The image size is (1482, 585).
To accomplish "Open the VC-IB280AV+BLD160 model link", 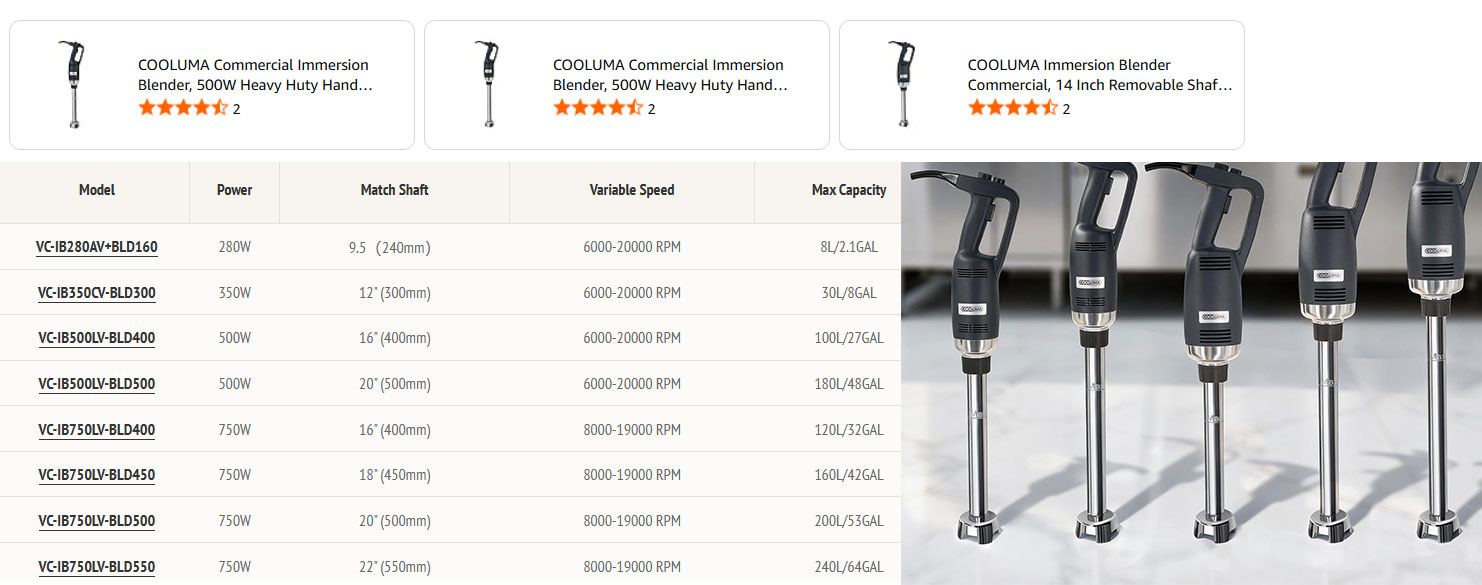I will click(x=97, y=247).
